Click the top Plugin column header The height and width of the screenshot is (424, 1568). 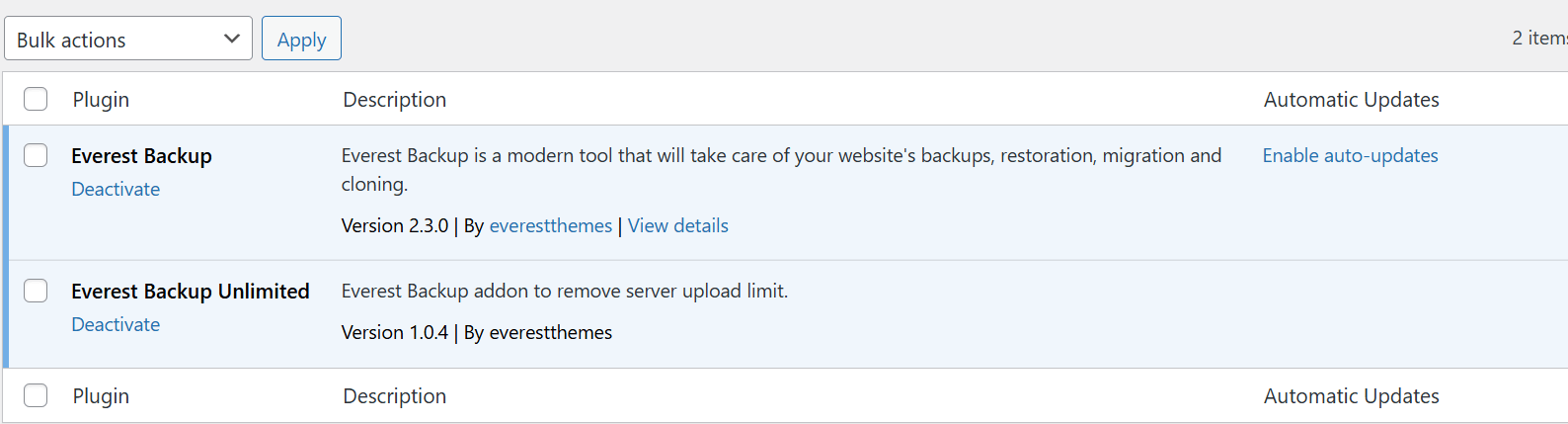coord(101,99)
